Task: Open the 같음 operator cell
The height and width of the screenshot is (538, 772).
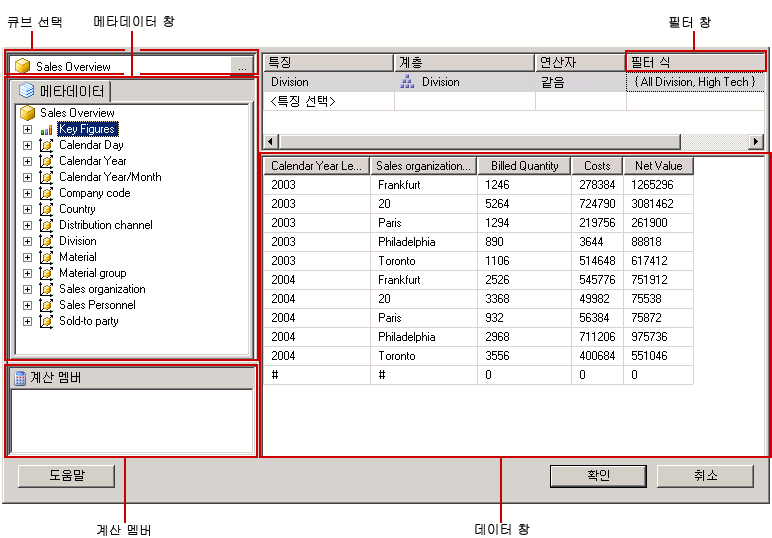Action: (580, 82)
